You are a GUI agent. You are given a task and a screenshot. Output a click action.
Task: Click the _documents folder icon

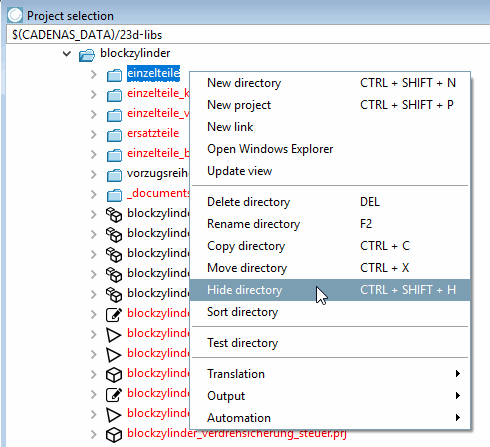click(114, 195)
